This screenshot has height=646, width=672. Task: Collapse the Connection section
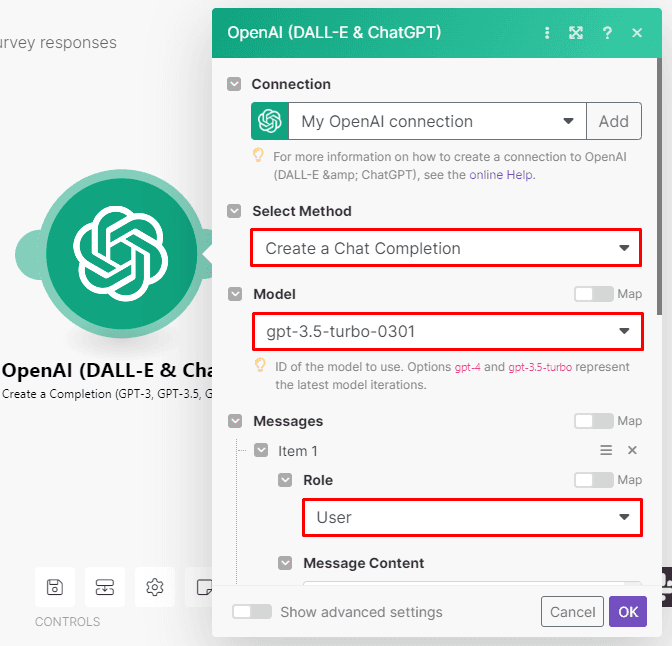[x=234, y=84]
